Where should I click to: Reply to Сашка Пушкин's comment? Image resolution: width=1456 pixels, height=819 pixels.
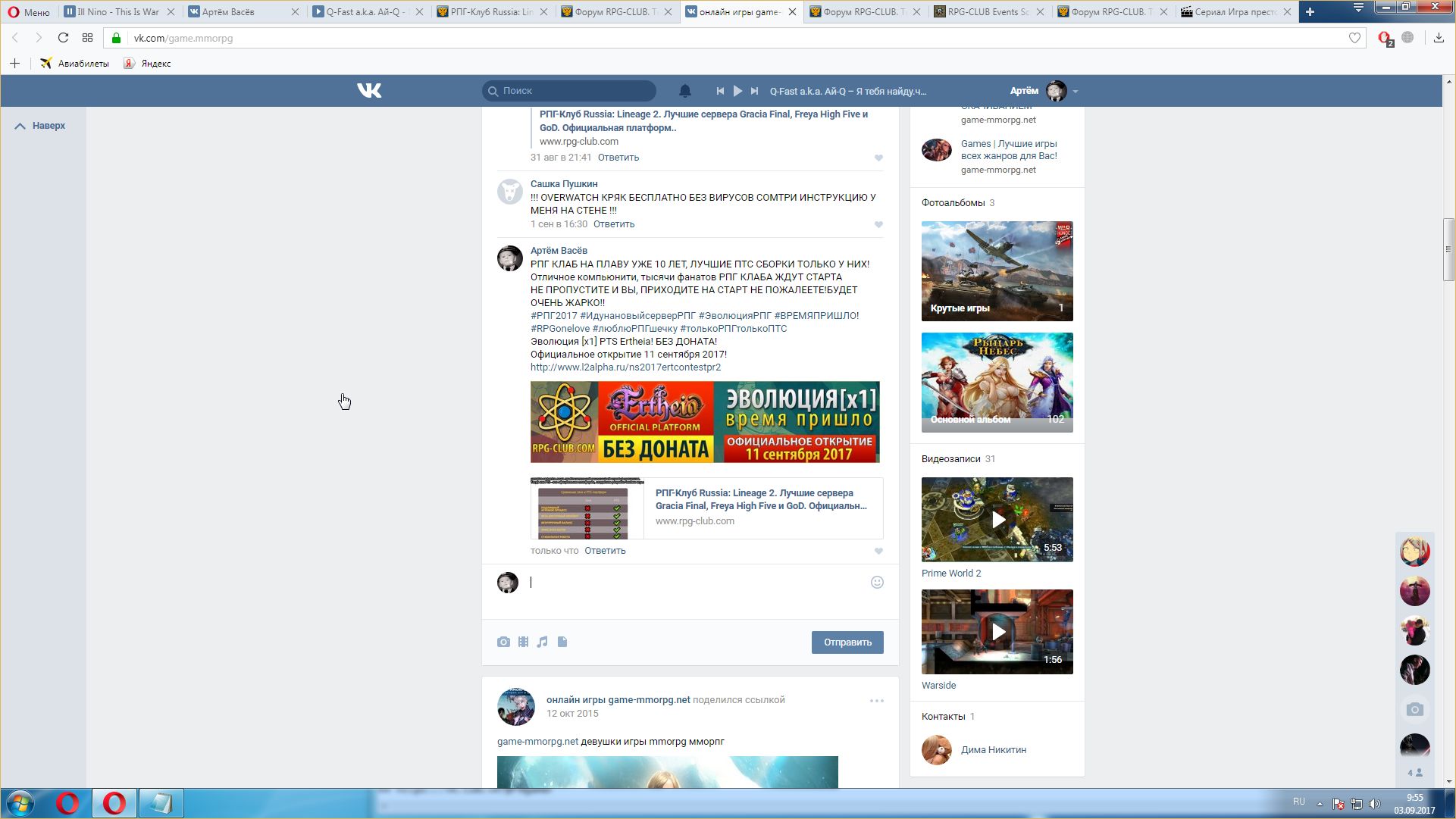[614, 224]
